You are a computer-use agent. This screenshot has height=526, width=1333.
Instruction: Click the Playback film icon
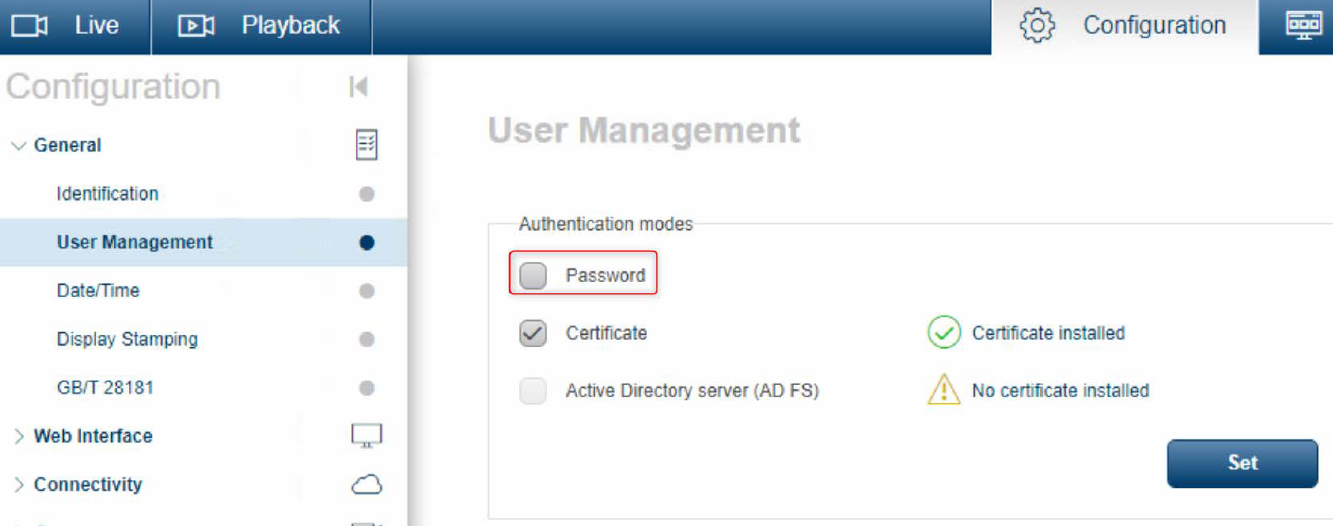196,26
